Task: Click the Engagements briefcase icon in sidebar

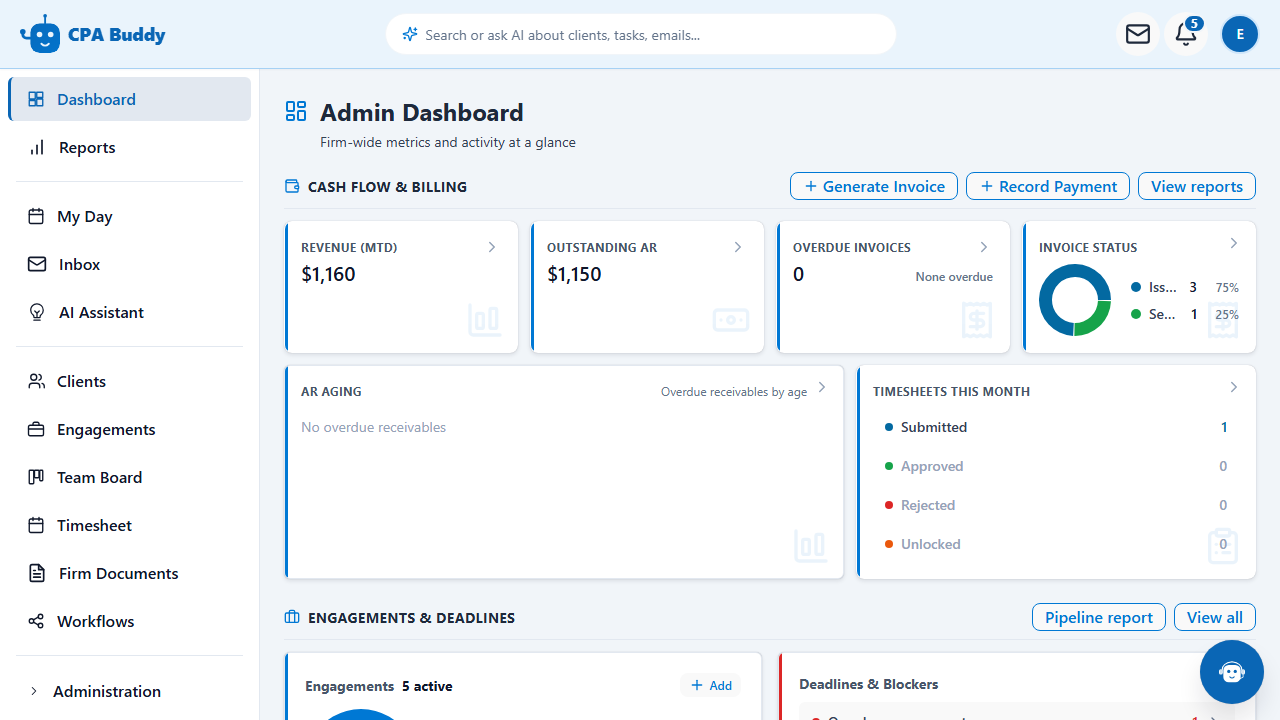Action: point(36,429)
